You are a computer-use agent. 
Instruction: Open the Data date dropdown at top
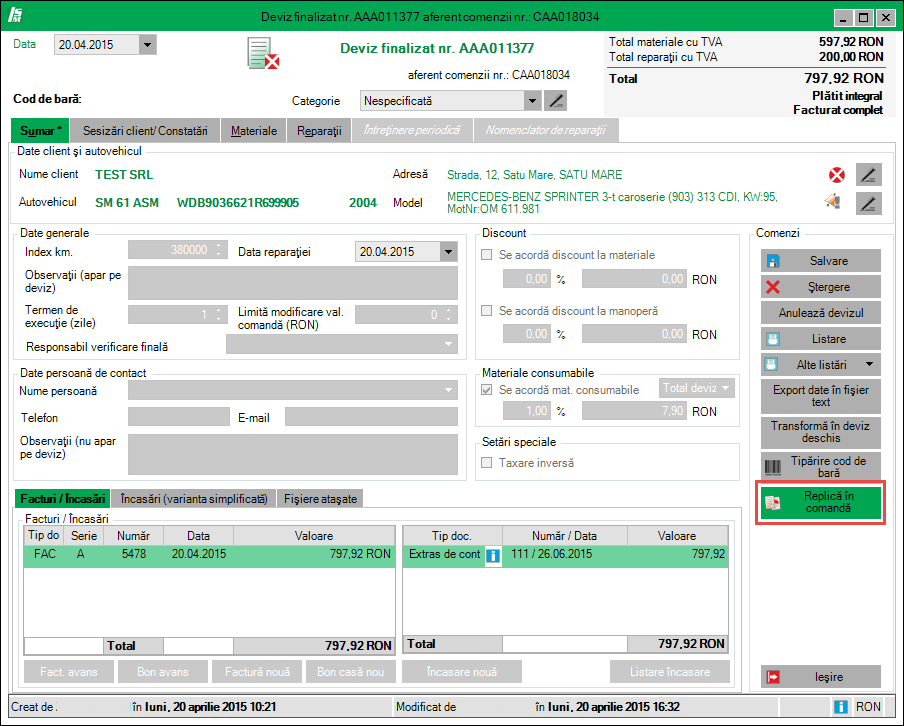[148, 44]
